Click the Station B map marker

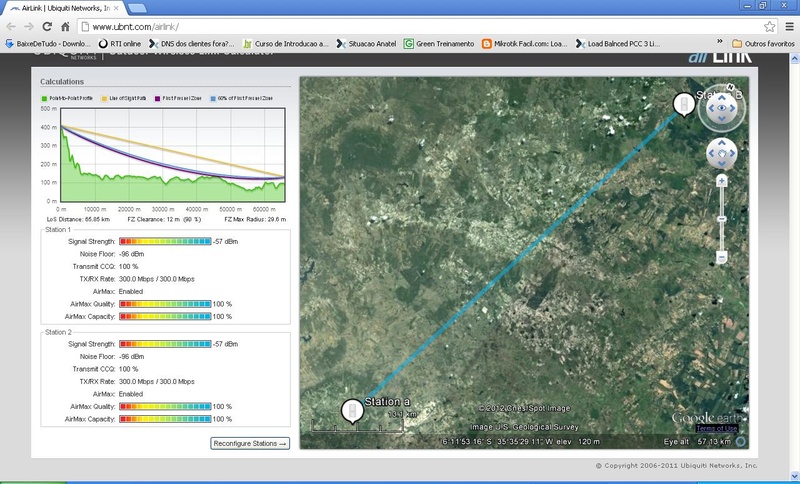click(684, 105)
